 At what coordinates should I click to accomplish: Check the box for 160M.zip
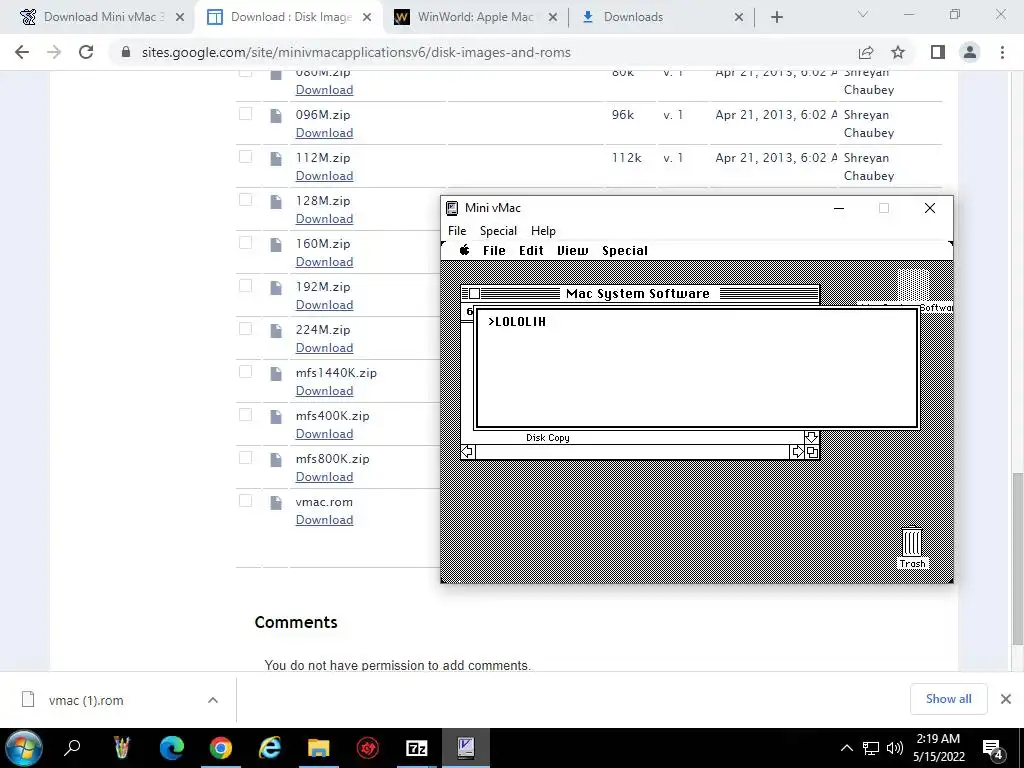246,243
